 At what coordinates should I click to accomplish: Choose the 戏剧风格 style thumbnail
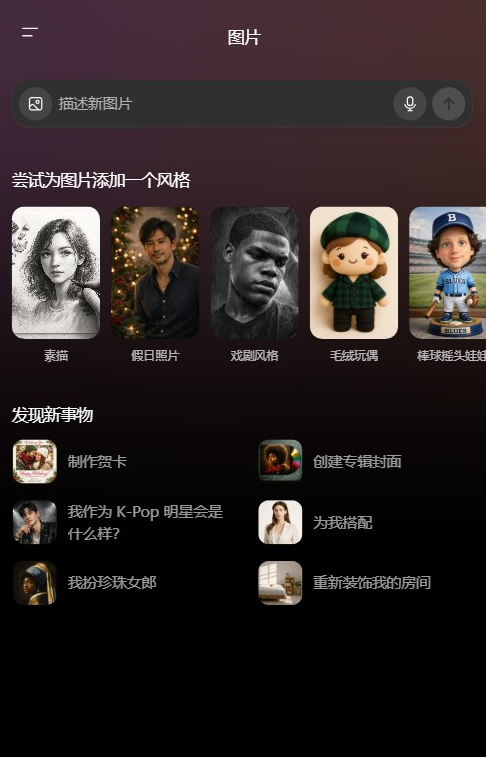click(254, 273)
